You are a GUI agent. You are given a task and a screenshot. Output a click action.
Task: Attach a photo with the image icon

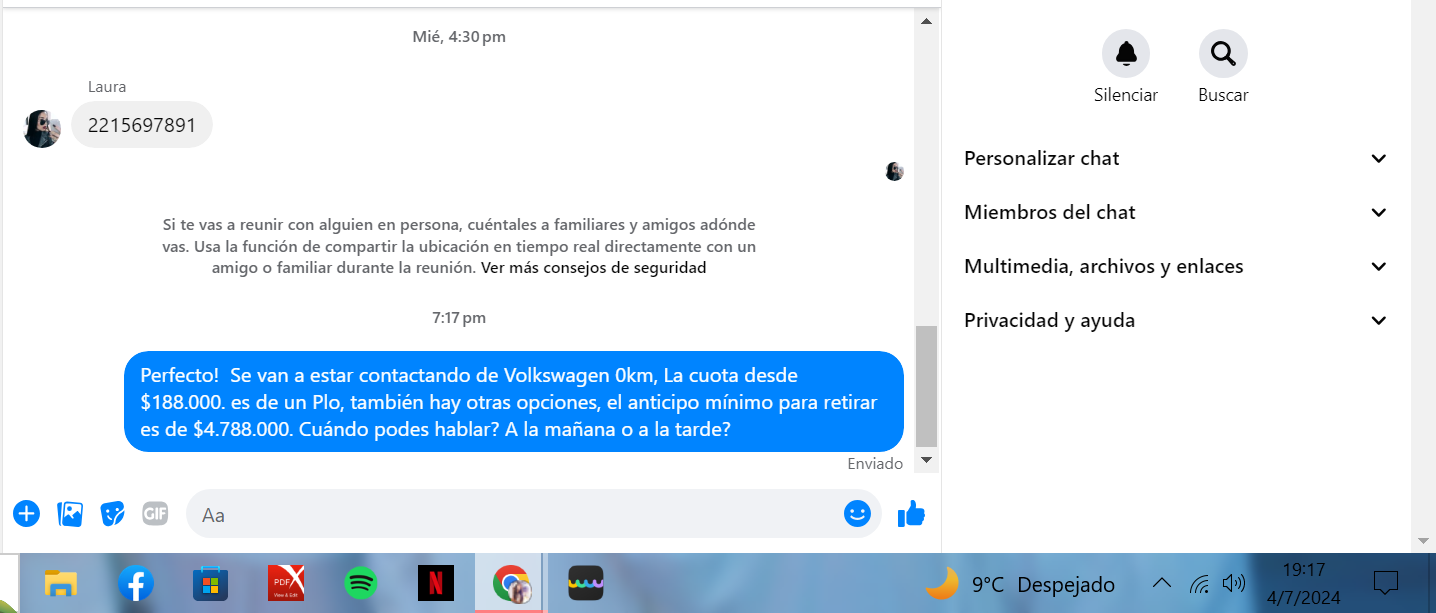[70, 514]
